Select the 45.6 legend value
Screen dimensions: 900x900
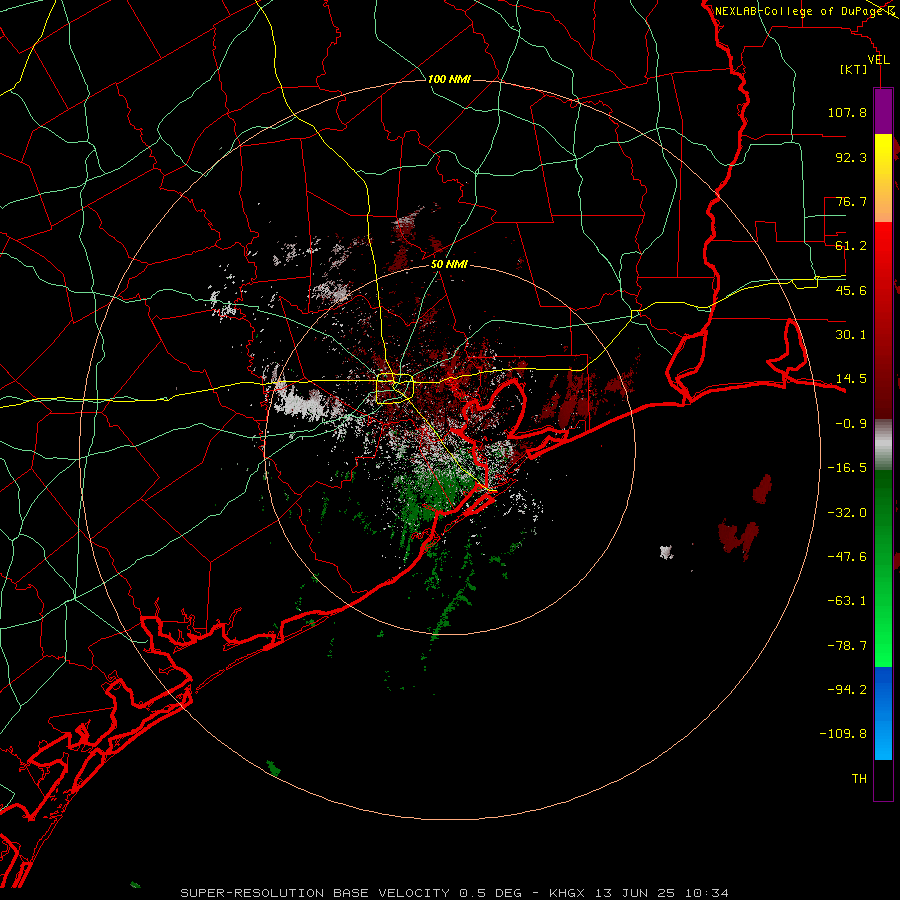click(x=851, y=290)
